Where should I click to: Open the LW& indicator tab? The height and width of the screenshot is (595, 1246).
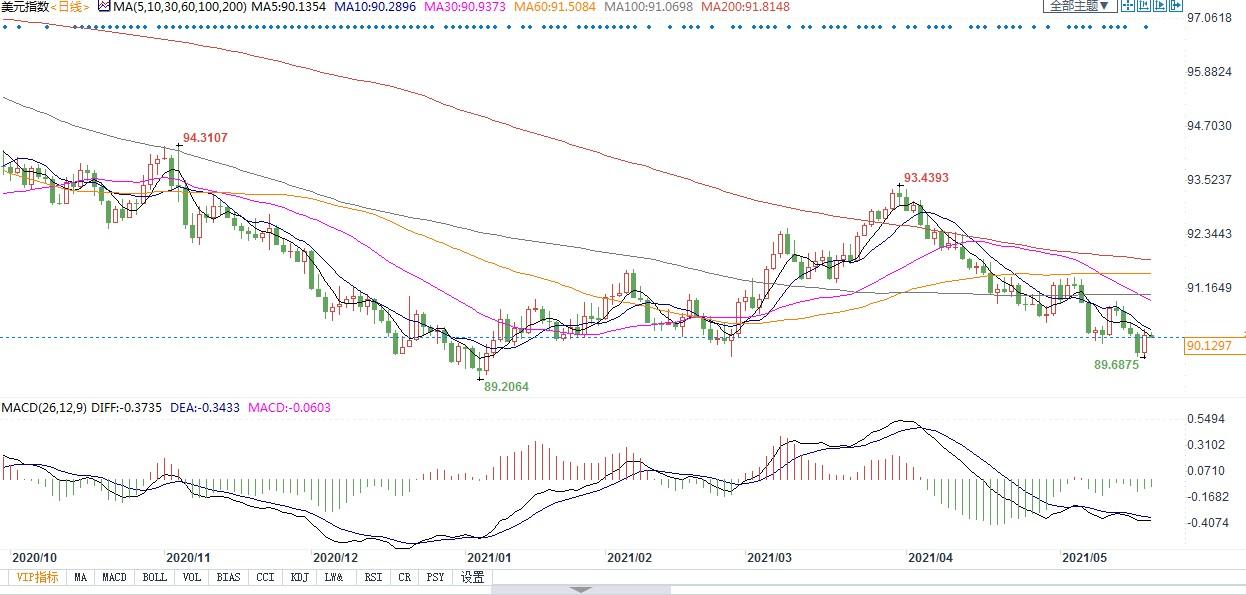pyautogui.click(x=334, y=577)
